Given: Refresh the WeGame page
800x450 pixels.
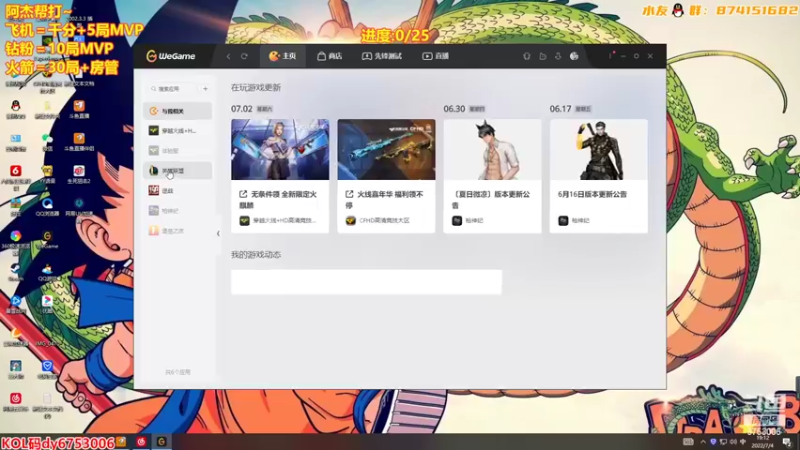Looking at the screenshot, I should [244, 56].
